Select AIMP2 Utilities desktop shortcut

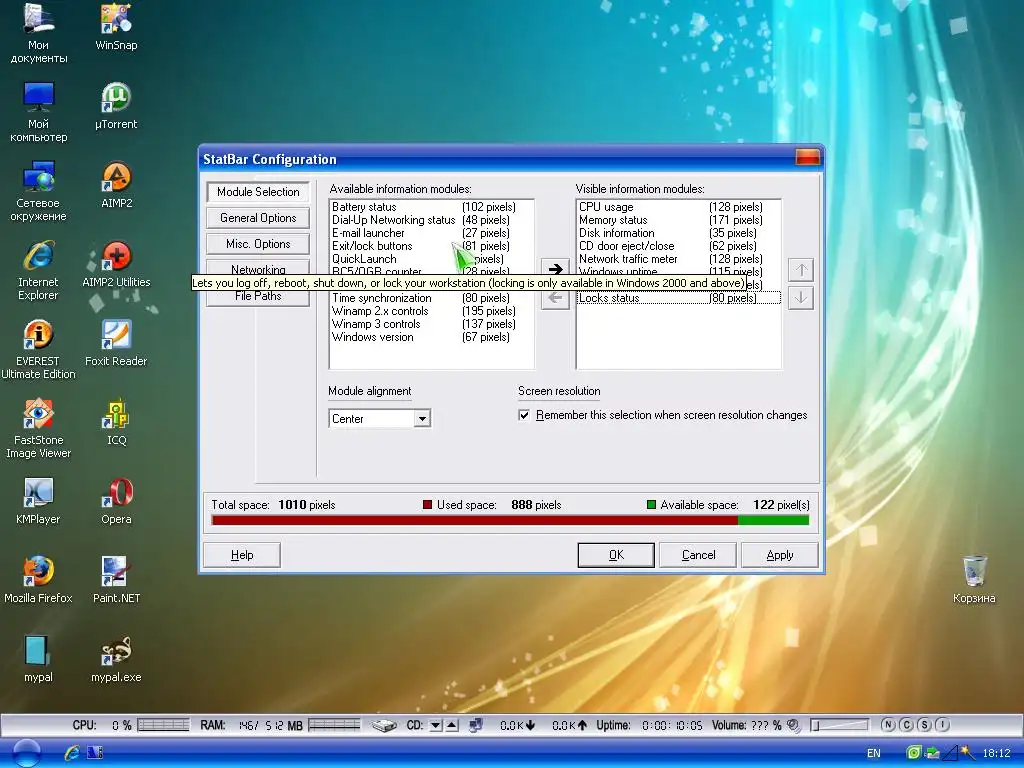pyautogui.click(x=116, y=263)
